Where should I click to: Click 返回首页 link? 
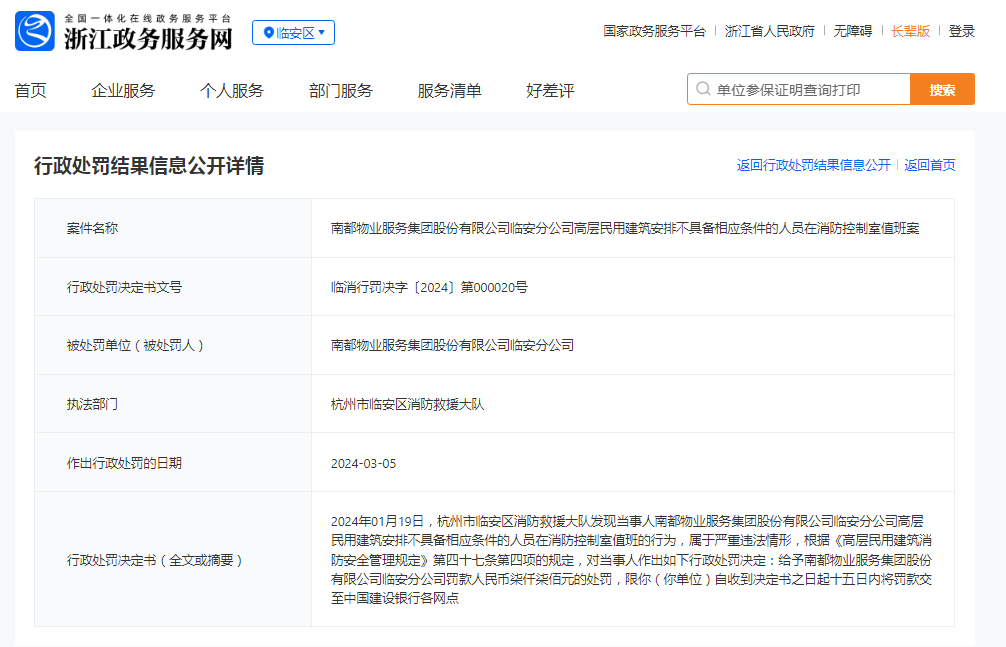tap(930, 165)
